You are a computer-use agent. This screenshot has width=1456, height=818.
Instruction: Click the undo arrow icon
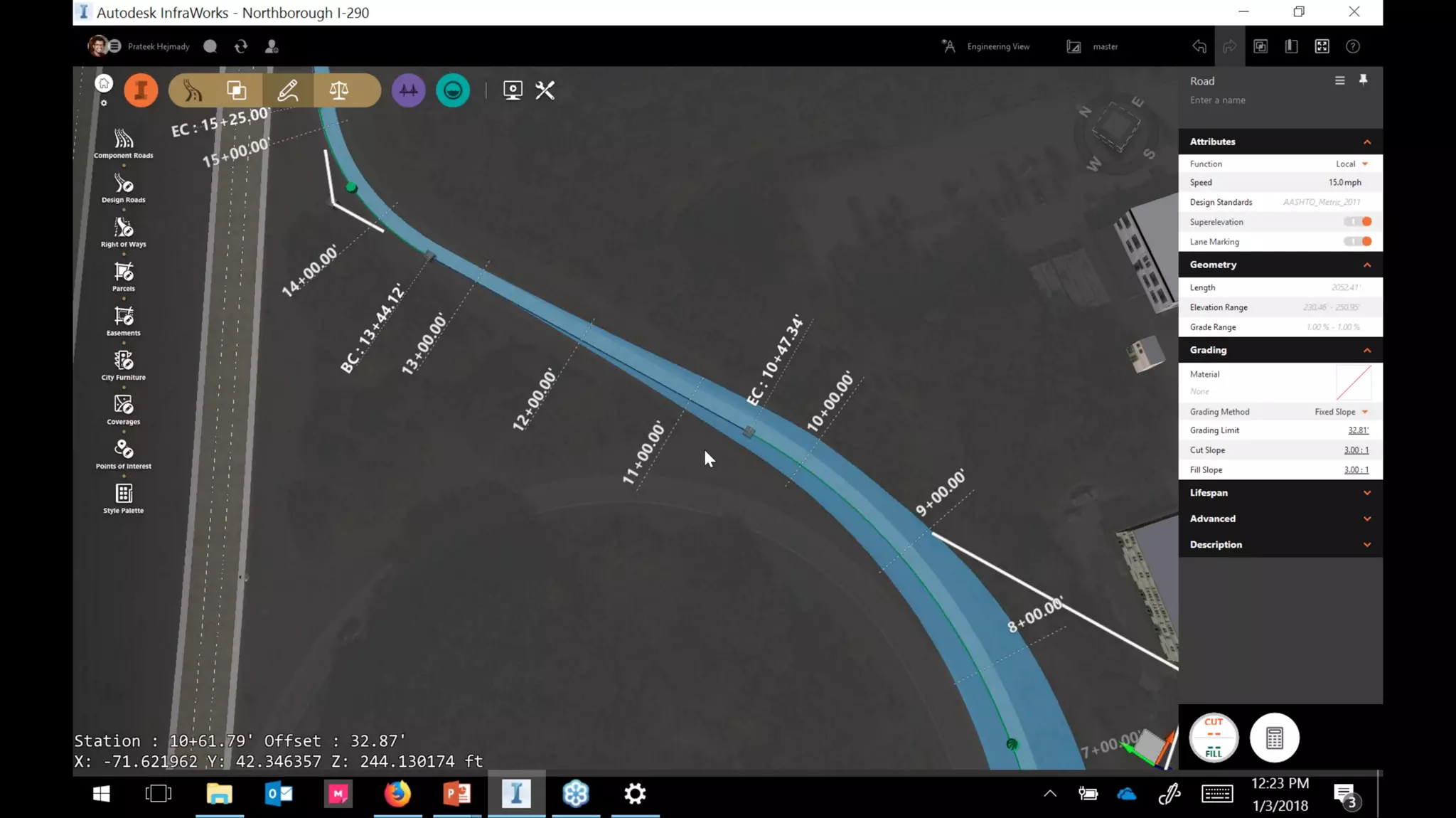pos(1199,46)
